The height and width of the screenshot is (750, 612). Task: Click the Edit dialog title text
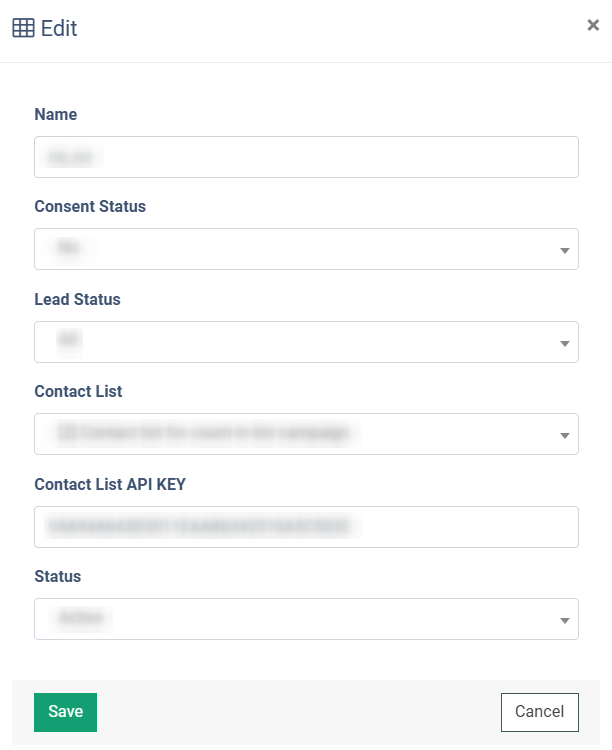click(x=59, y=28)
